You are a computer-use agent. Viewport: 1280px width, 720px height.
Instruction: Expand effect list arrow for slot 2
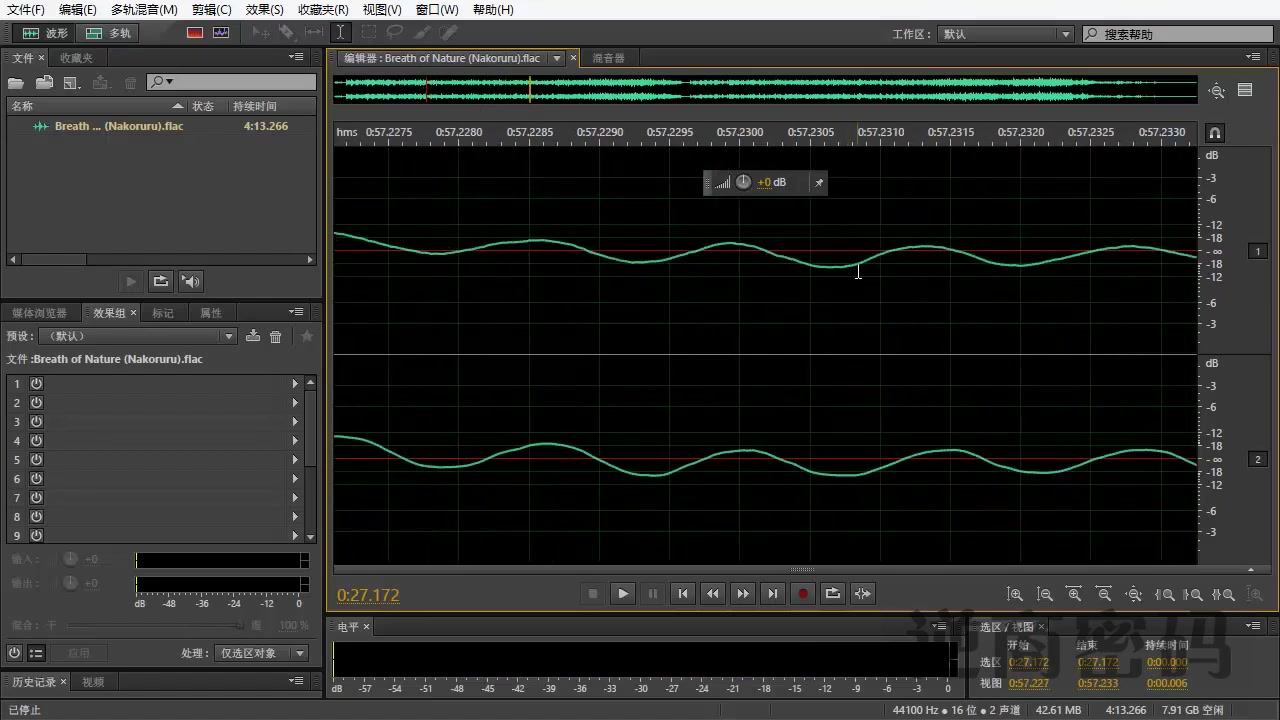(295, 402)
